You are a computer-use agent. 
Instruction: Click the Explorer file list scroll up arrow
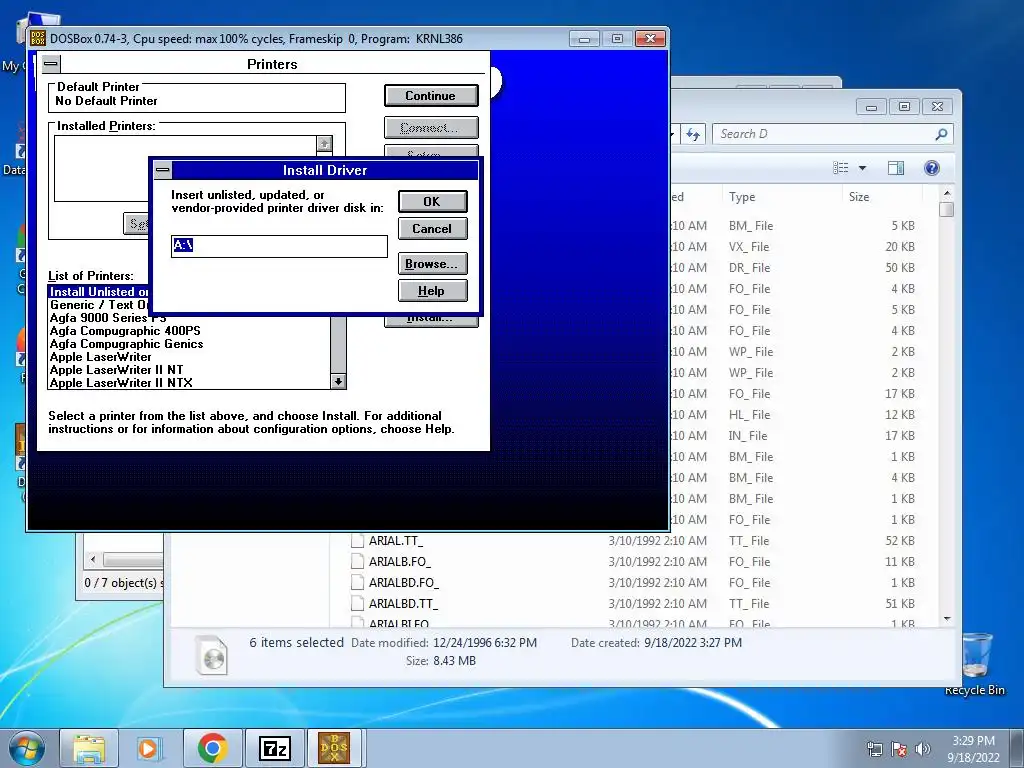pos(947,194)
